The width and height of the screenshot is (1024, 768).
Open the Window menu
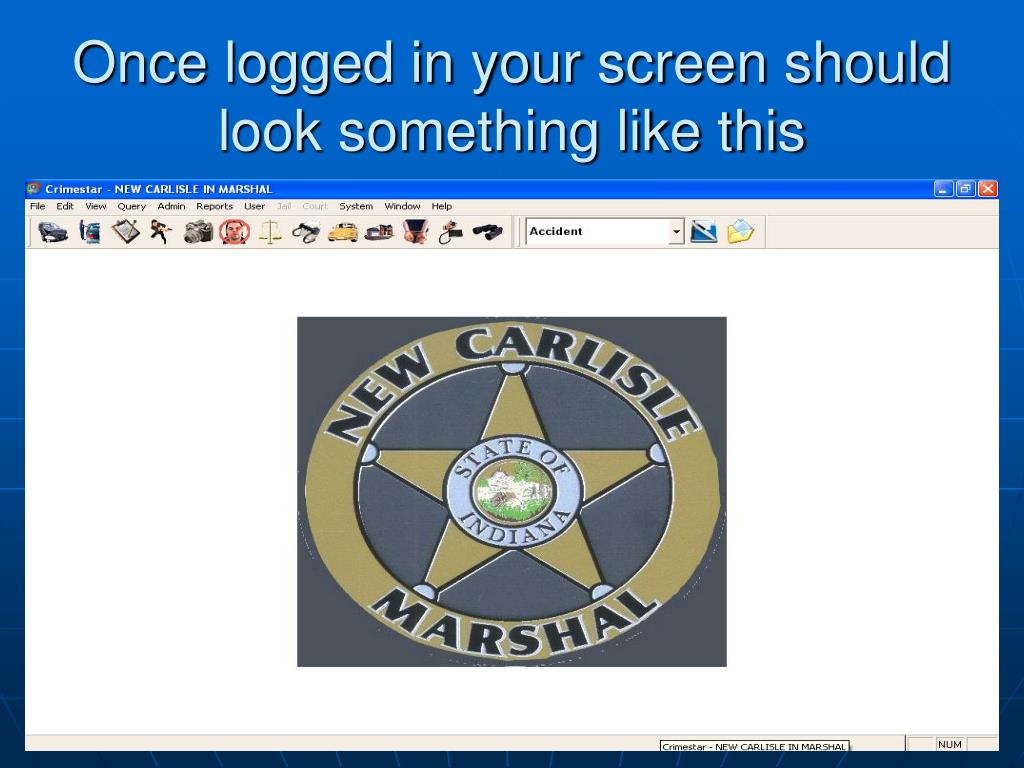402,206
